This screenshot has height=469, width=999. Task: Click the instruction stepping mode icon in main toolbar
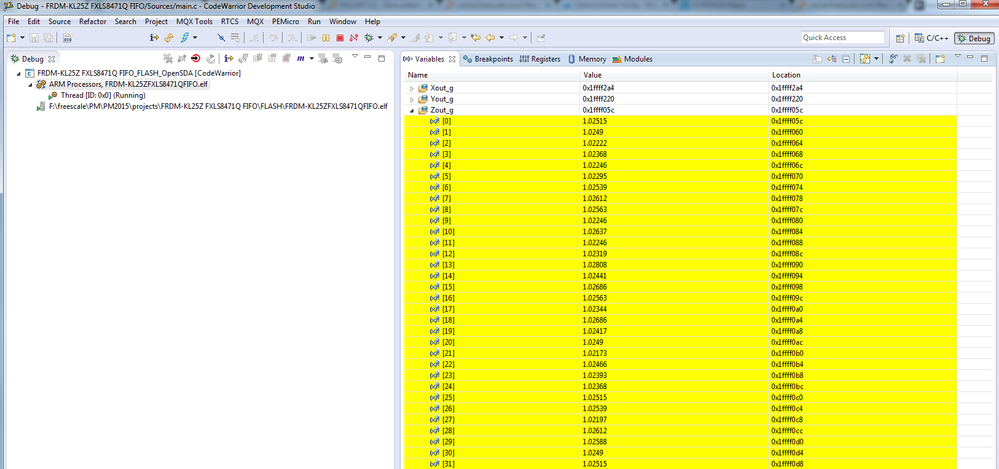pos(154,38)
